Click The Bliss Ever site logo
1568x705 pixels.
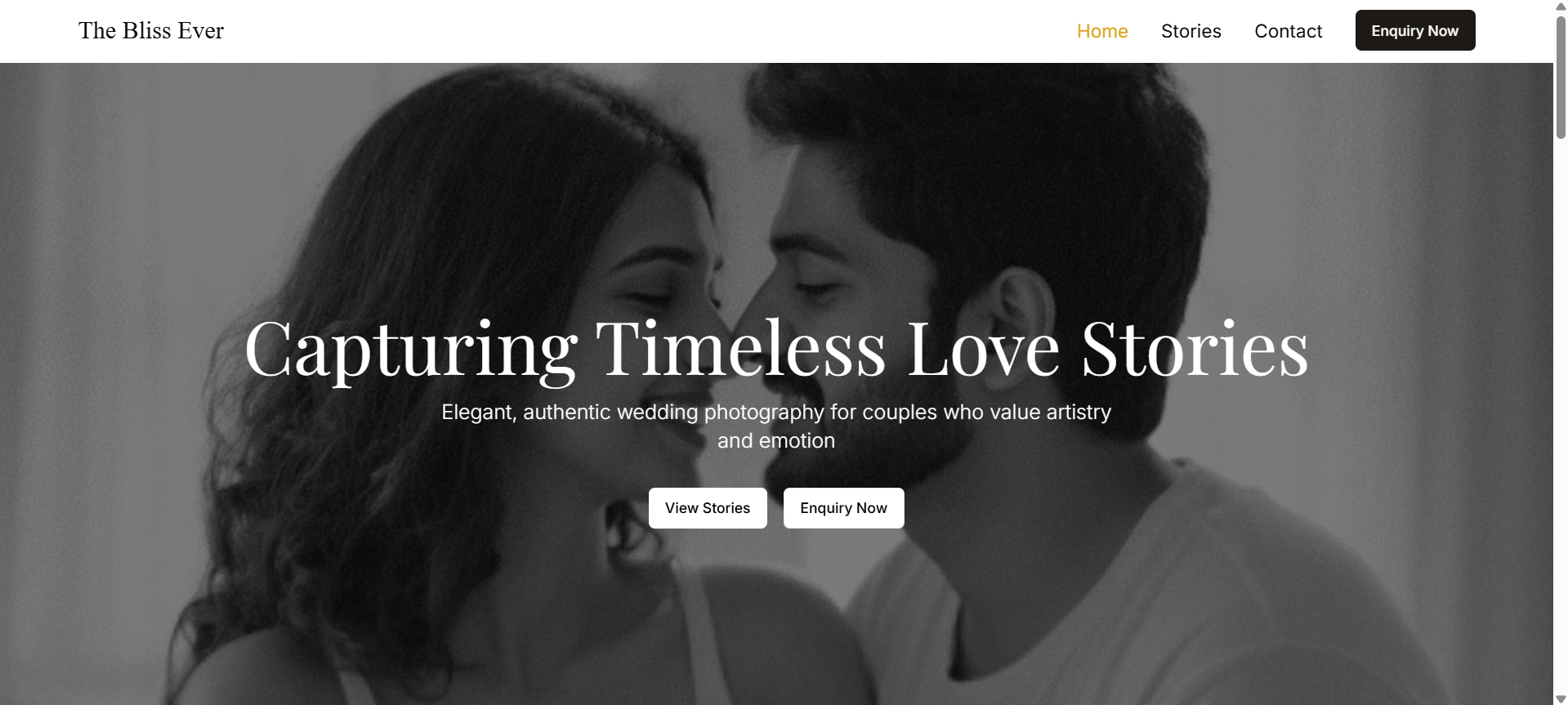click(151, 31)
